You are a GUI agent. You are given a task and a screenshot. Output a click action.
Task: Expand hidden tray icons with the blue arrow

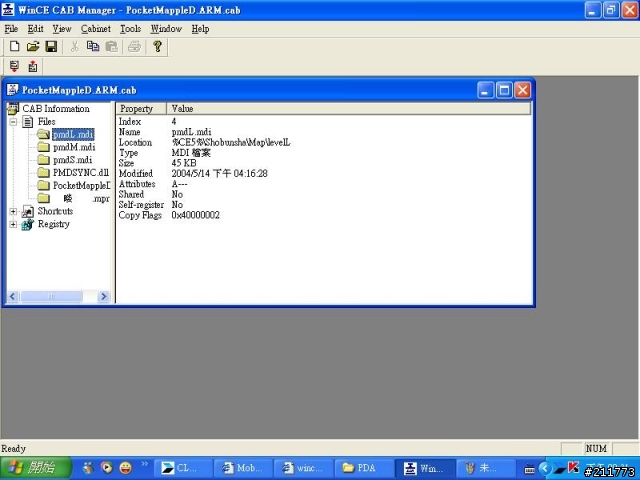544,468
